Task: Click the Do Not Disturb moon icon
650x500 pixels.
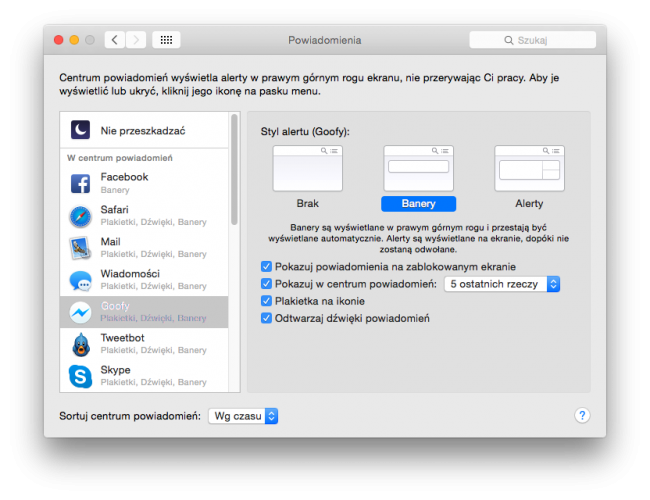Action: point(80,130)
